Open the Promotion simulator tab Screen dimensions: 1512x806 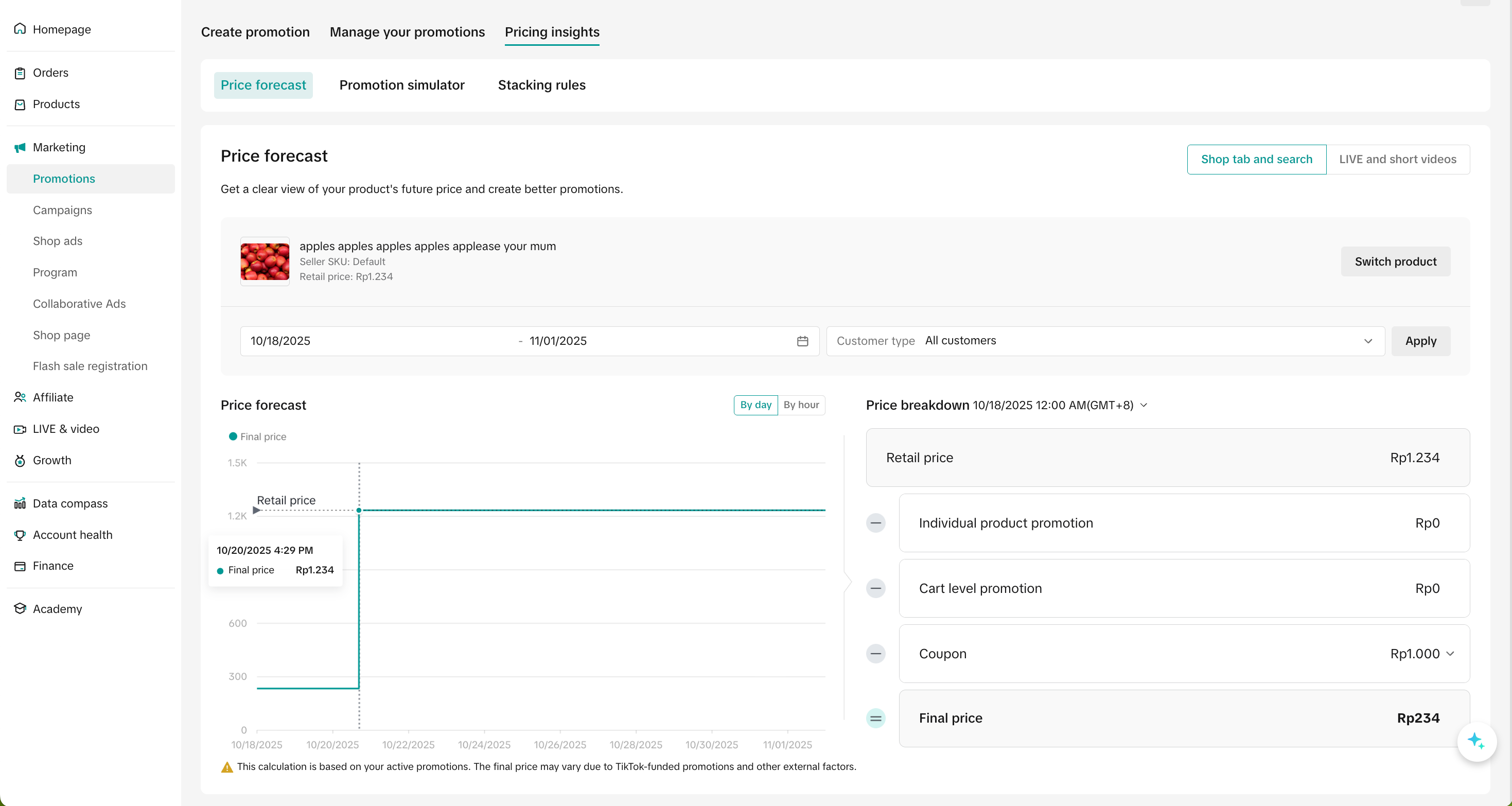pos(401,85)
